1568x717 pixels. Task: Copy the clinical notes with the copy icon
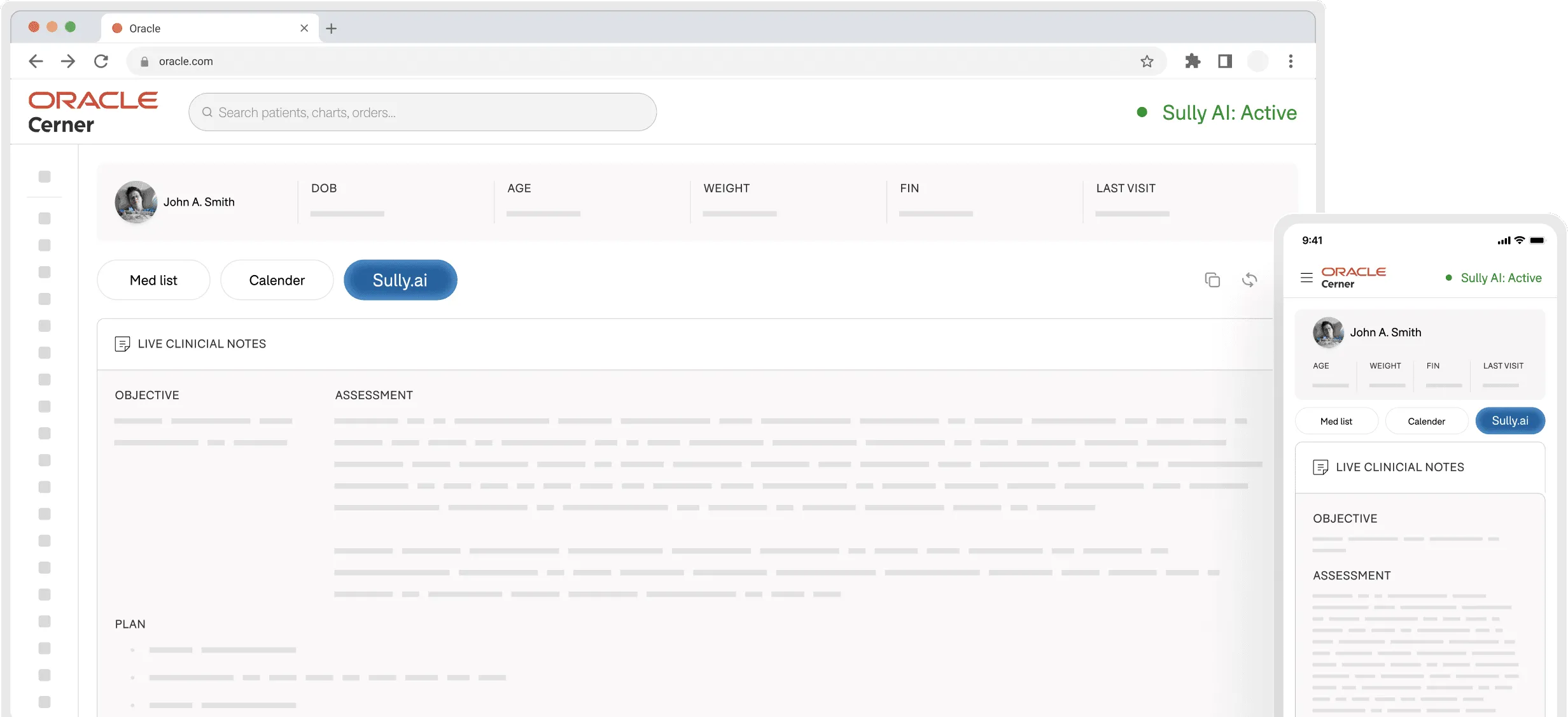pyautogui.click(x=1212, y=280)
